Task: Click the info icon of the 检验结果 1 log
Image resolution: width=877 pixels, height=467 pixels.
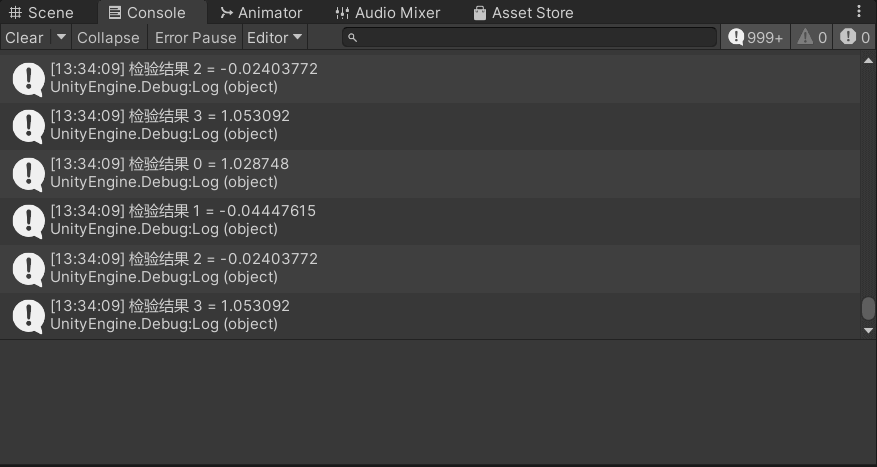Action: pos(28,220)
